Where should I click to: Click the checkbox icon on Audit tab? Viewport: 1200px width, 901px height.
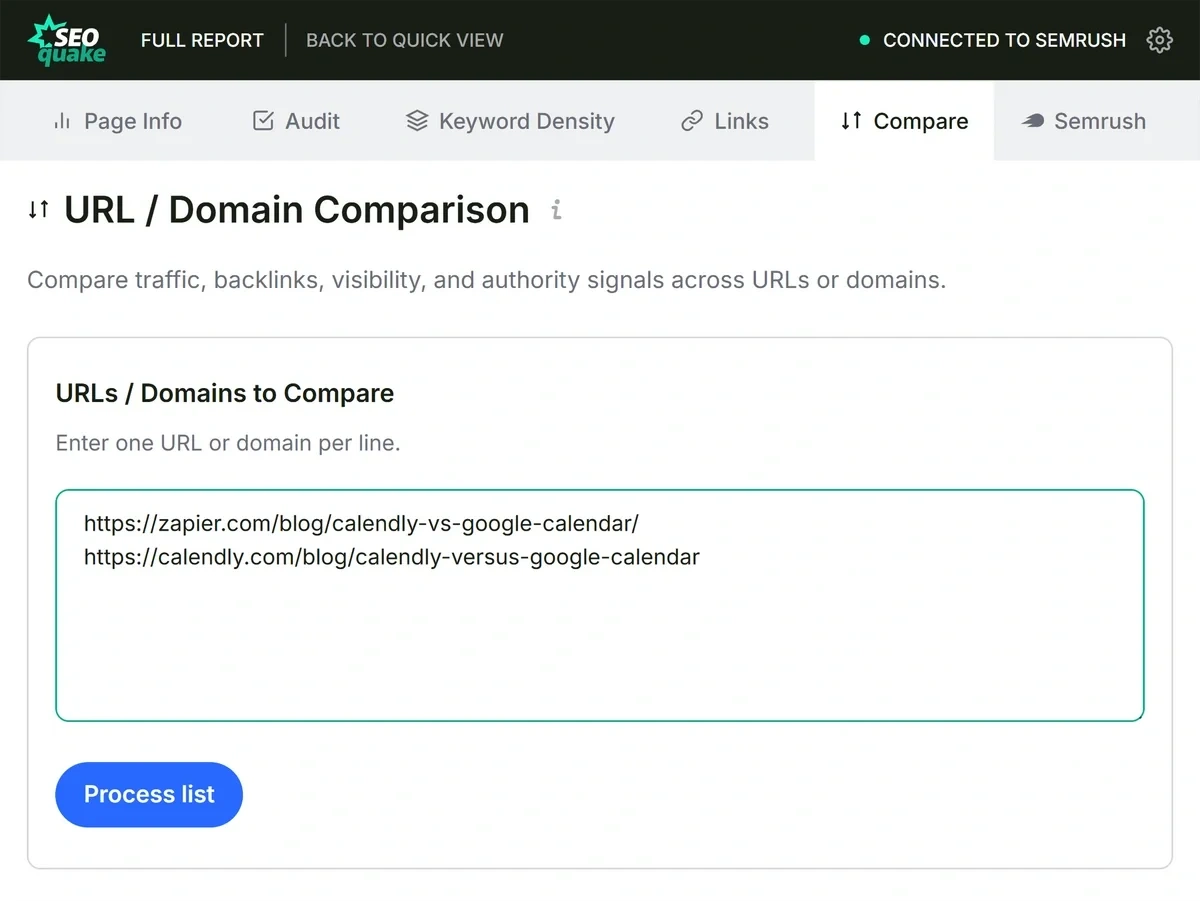(263, 121)
